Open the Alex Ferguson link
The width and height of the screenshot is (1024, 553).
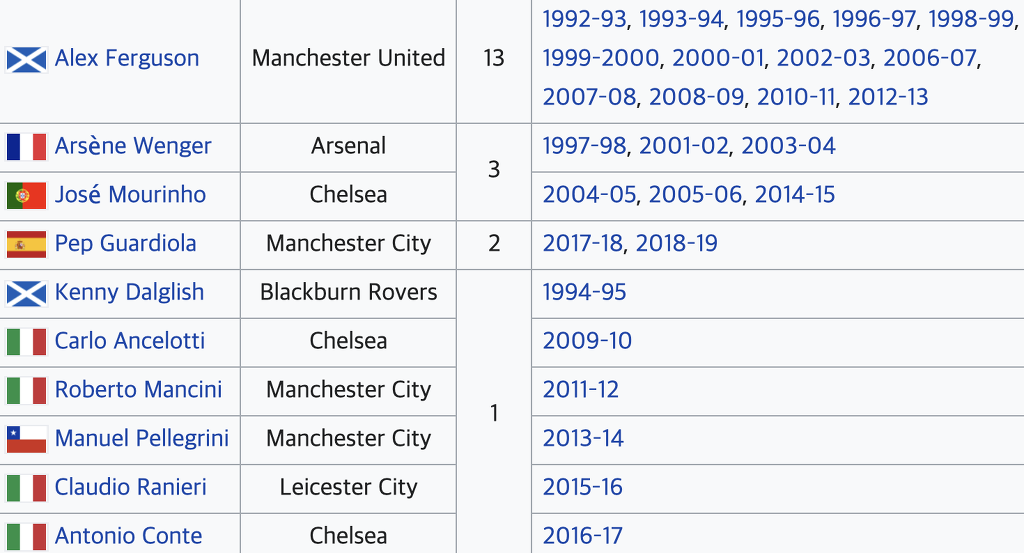[x=127, y=58]
